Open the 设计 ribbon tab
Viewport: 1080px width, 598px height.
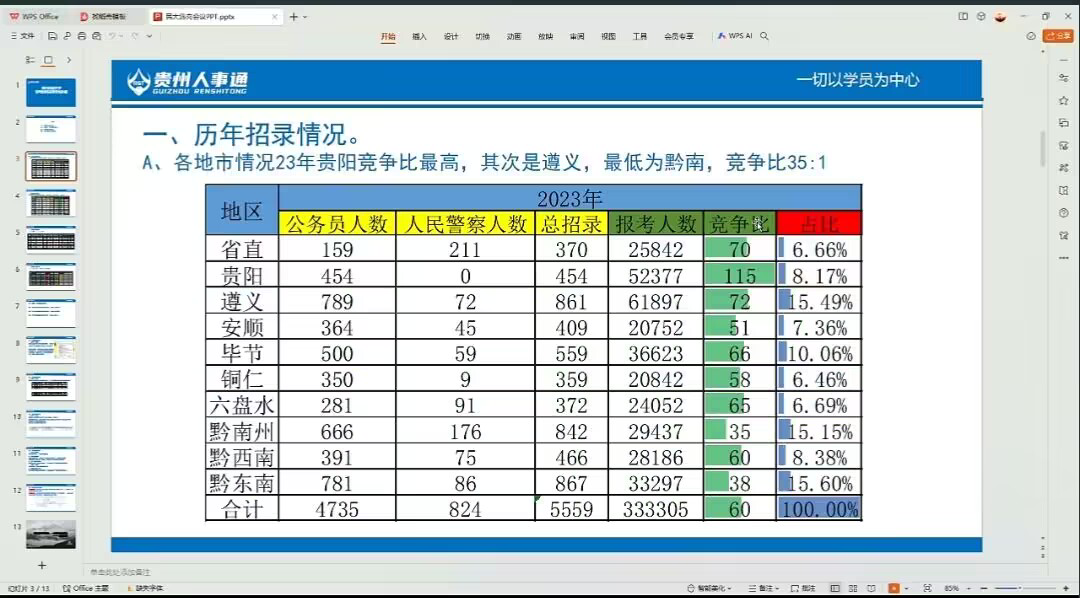[x=451, y=36]
